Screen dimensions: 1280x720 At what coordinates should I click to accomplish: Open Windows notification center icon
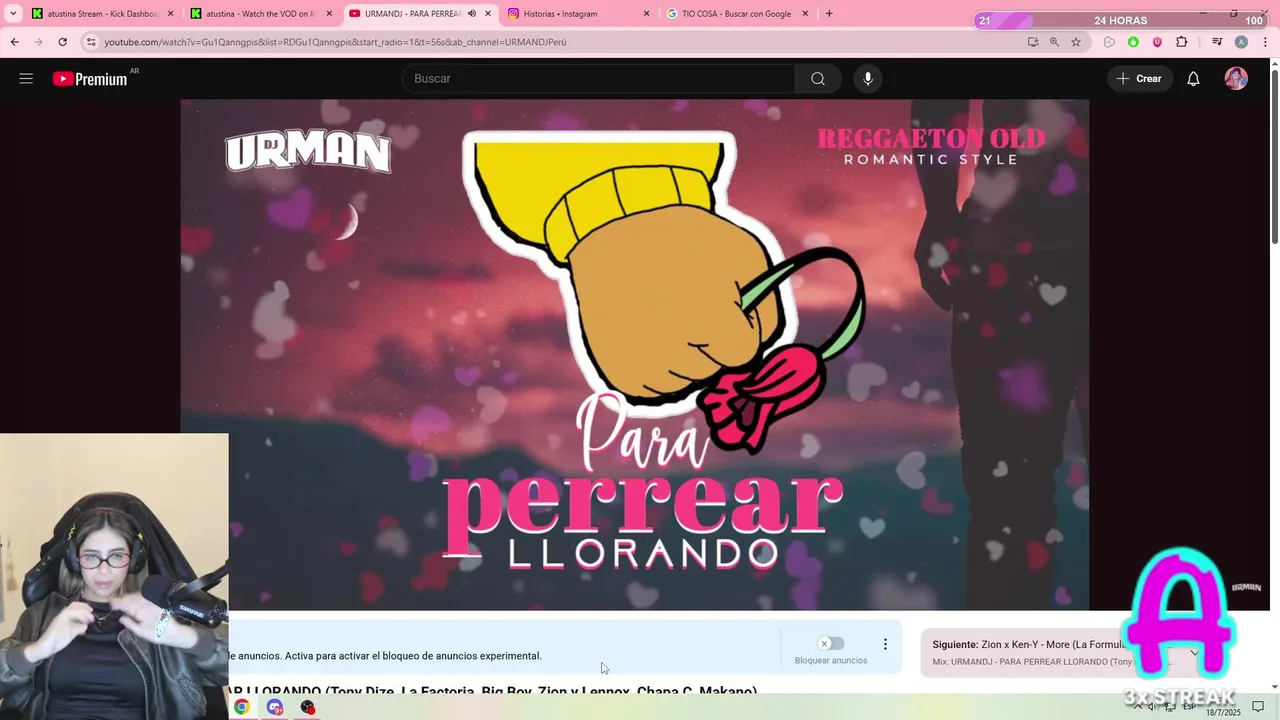(1258, 707)
